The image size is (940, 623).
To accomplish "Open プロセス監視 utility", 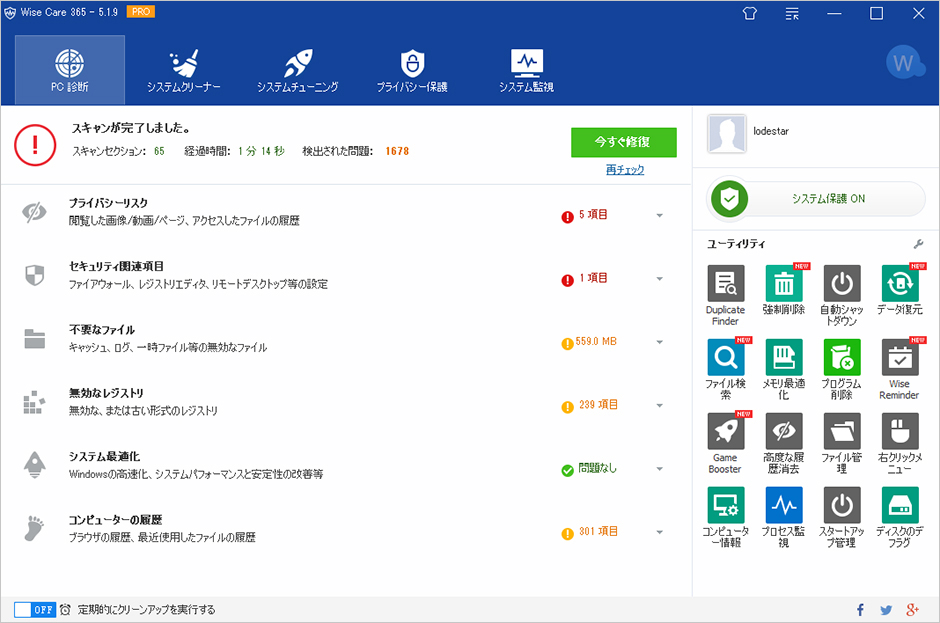I will pos(784,517).
